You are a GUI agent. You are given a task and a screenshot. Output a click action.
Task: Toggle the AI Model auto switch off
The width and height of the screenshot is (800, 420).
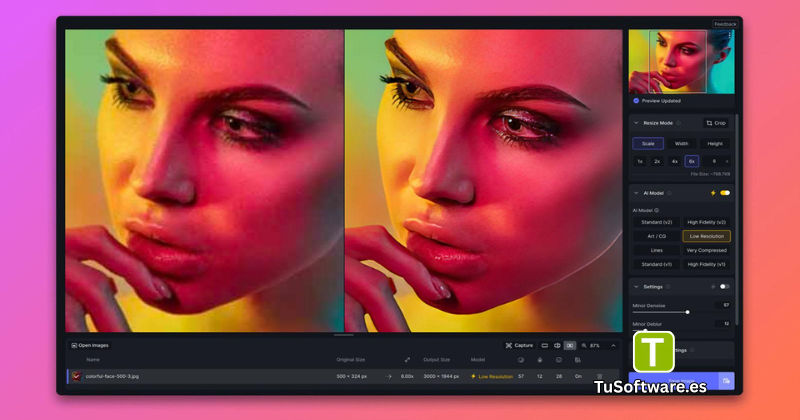(x=725, y=193)
